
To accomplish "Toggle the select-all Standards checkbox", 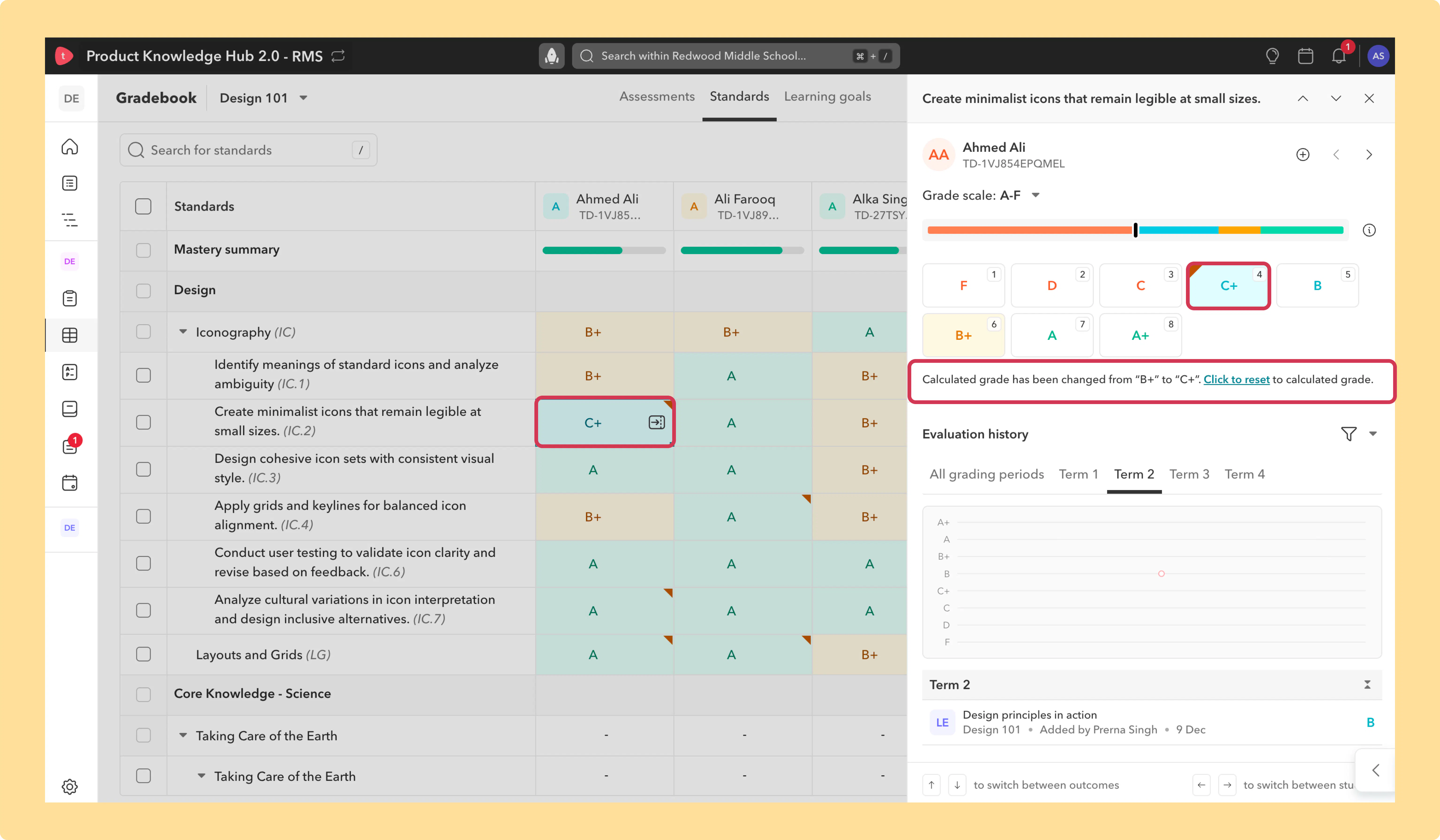I will tap(143, 206).
